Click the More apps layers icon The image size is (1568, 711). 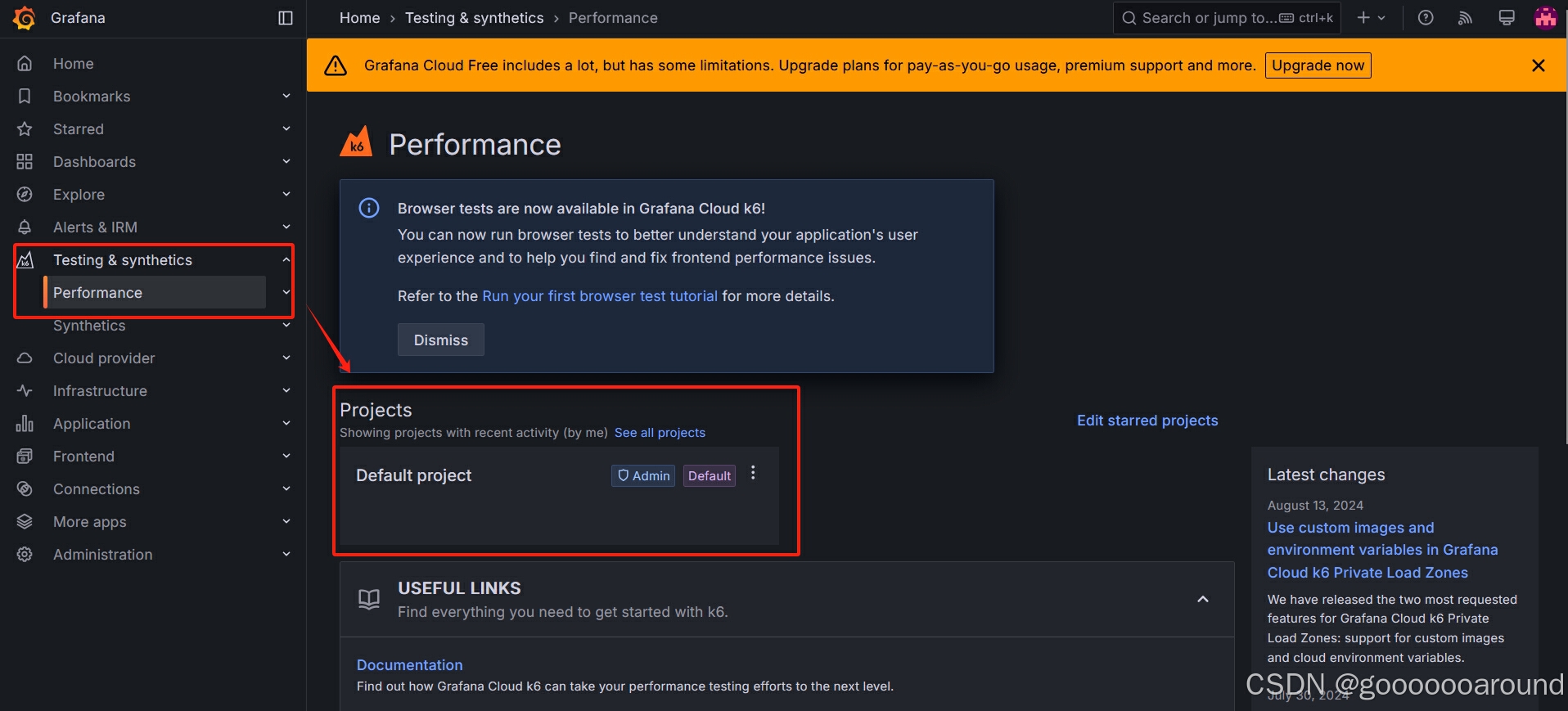pos(25,521)
